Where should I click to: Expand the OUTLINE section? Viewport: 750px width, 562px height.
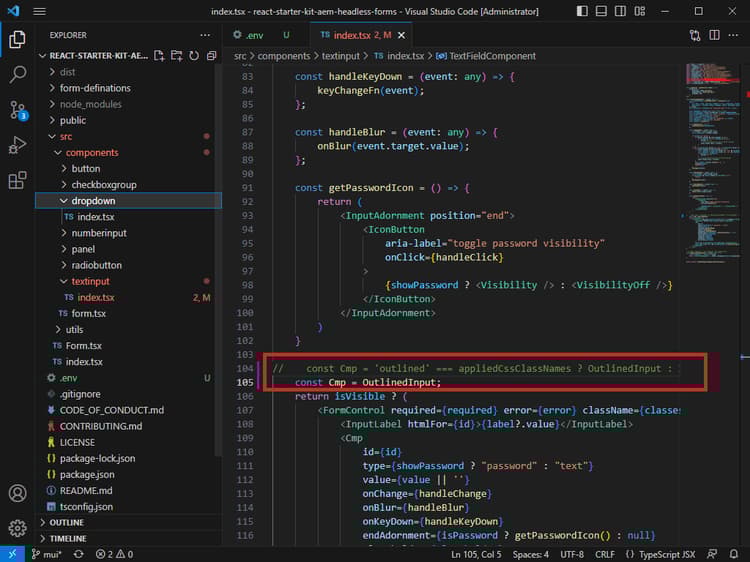(x=66, y=522)
